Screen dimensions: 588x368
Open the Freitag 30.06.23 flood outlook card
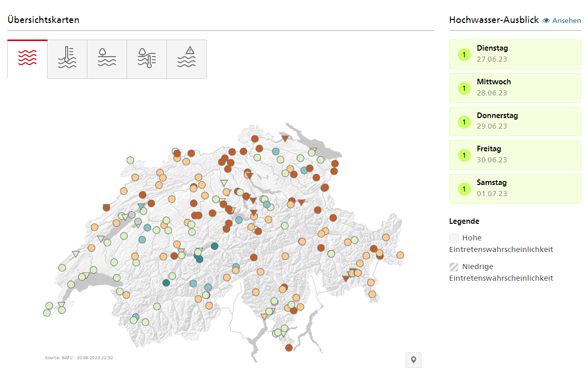point(515,155)
